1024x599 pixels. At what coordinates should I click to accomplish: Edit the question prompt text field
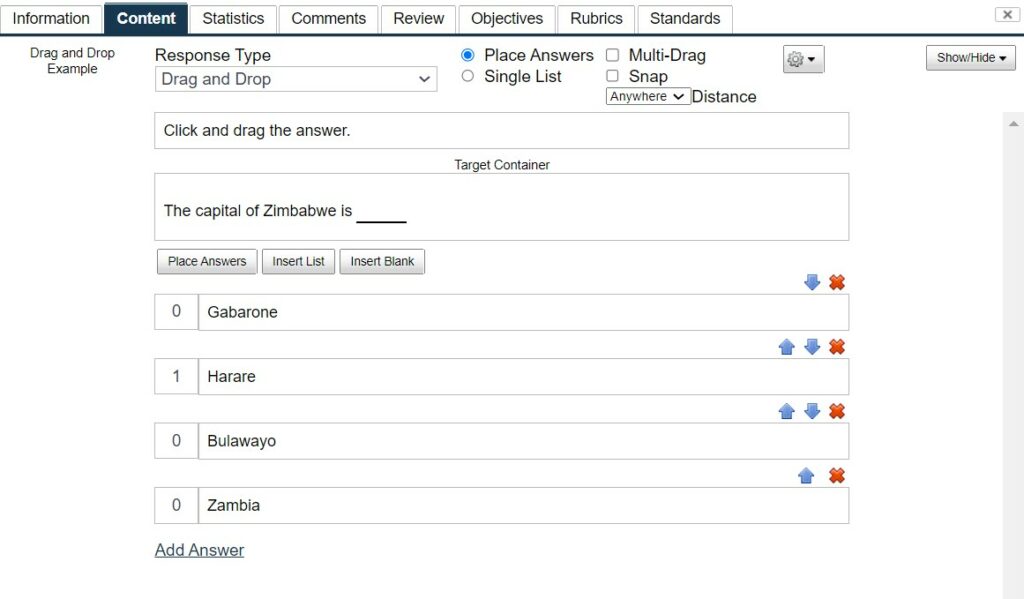click(502, 131)
